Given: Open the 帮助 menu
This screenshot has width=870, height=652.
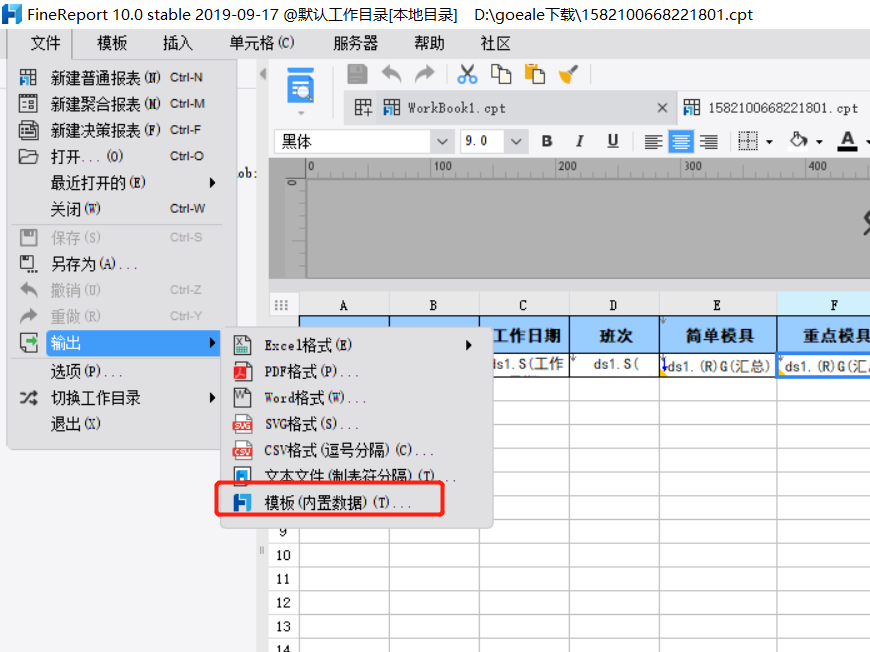Looking at the screenshot, I should 429,43.
